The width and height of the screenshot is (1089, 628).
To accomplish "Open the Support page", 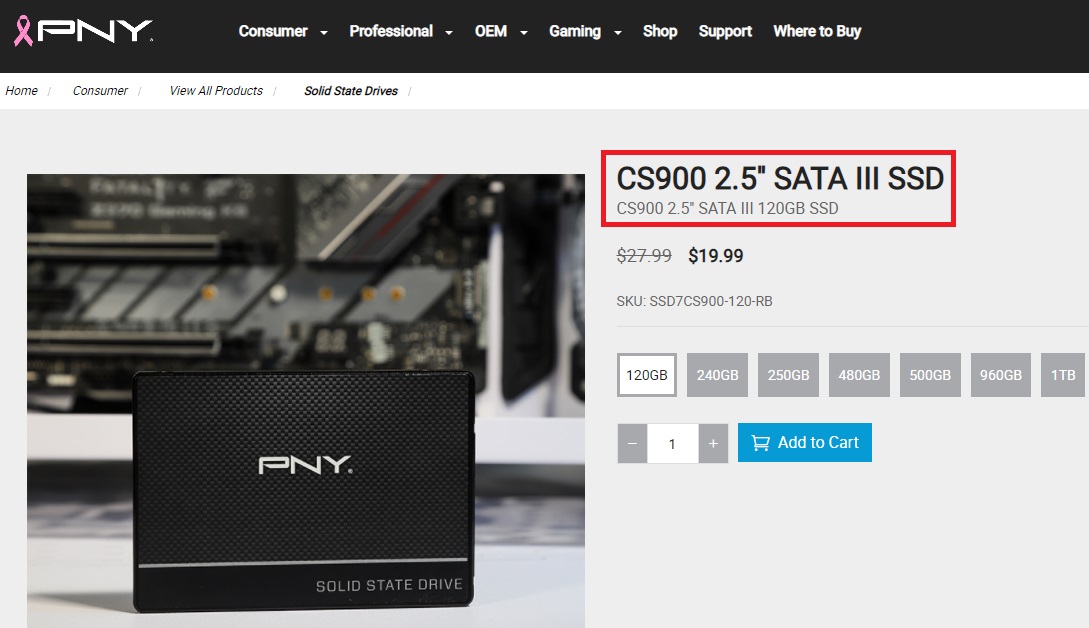I will [725, 31].
